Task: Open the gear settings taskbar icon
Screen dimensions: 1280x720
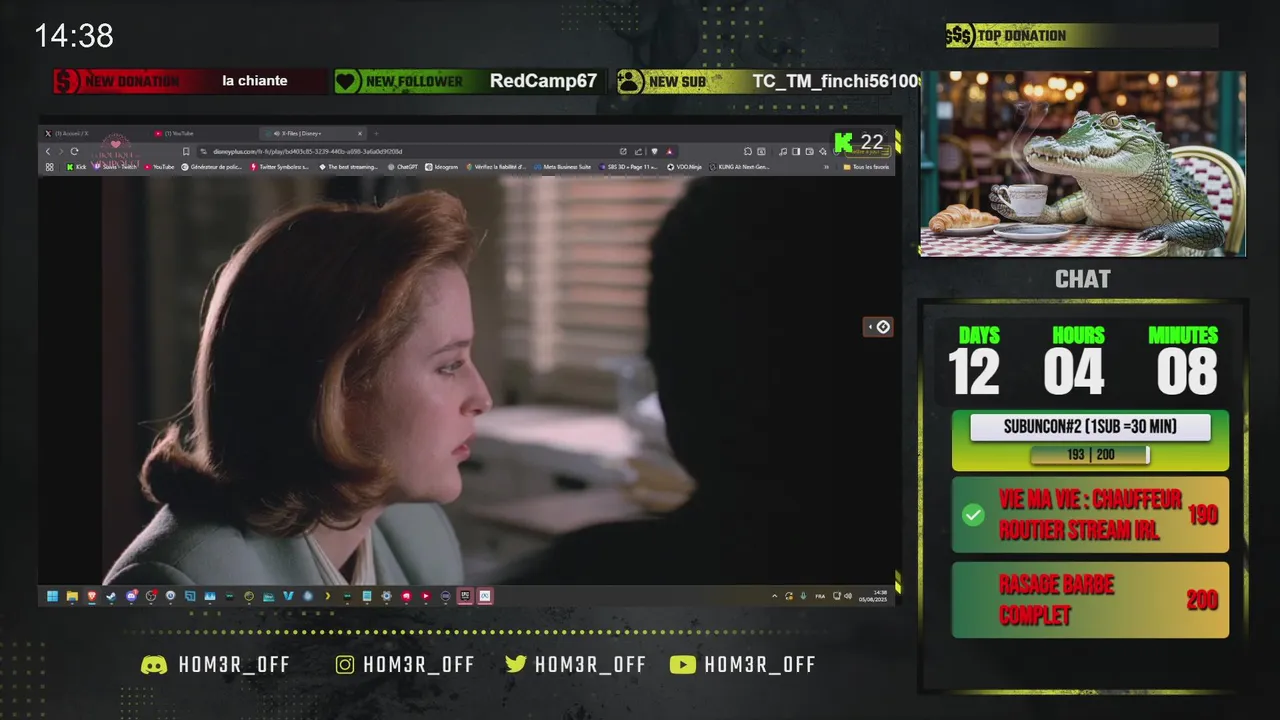Action: tap(386, 596)
